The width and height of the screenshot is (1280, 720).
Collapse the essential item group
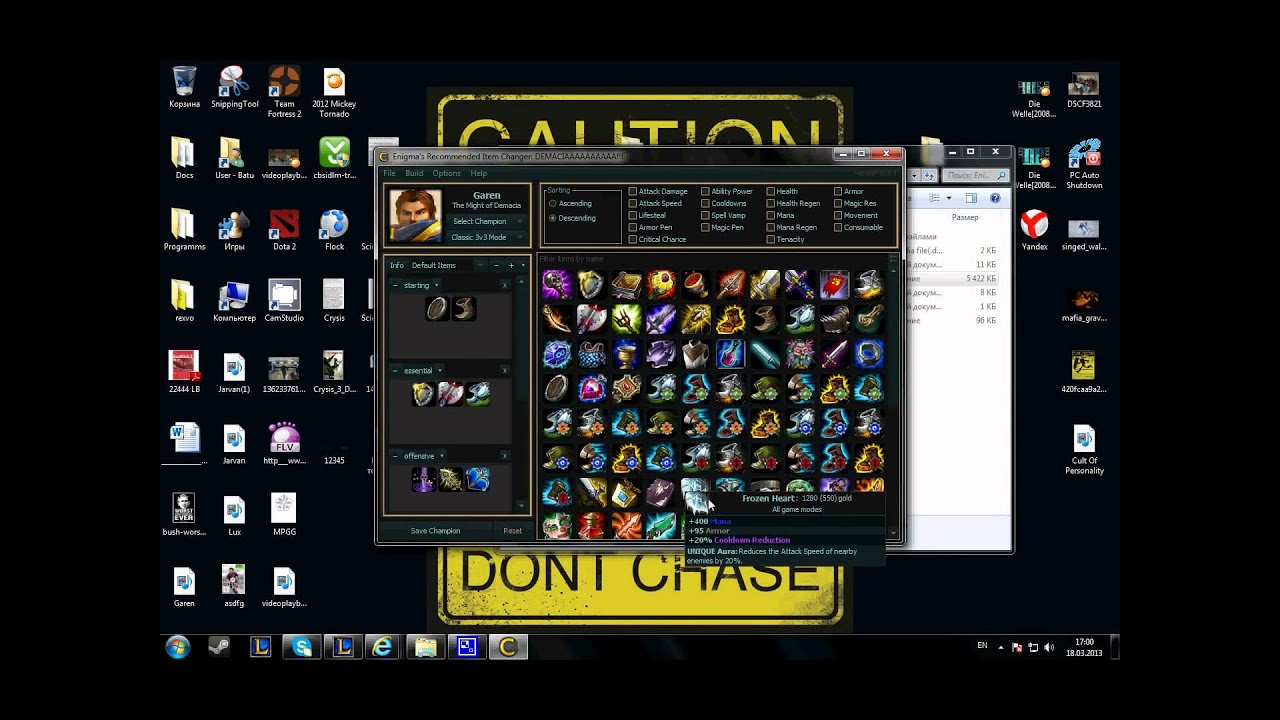pos(395,370)
